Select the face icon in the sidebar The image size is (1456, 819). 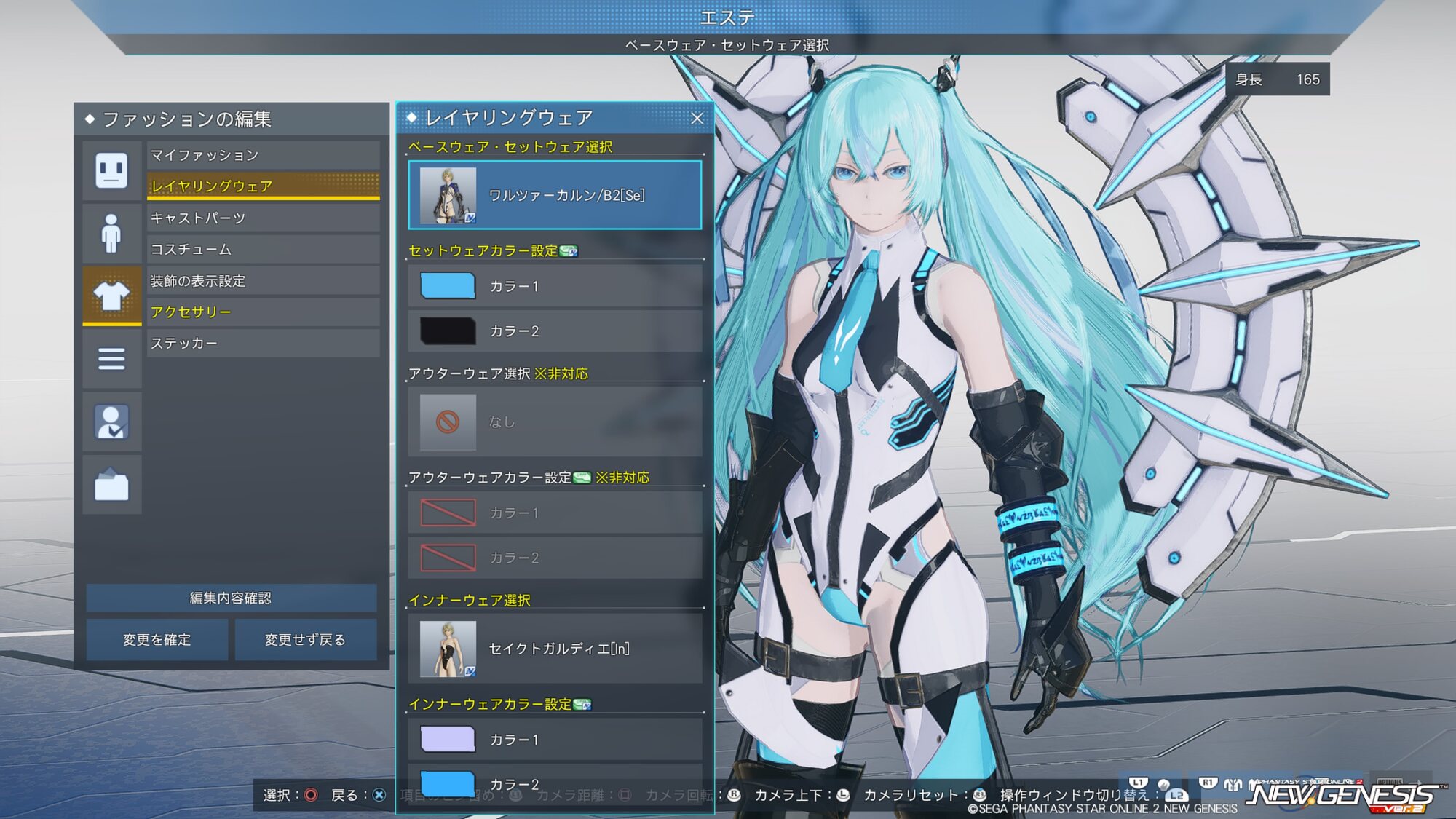coord(111,171)
